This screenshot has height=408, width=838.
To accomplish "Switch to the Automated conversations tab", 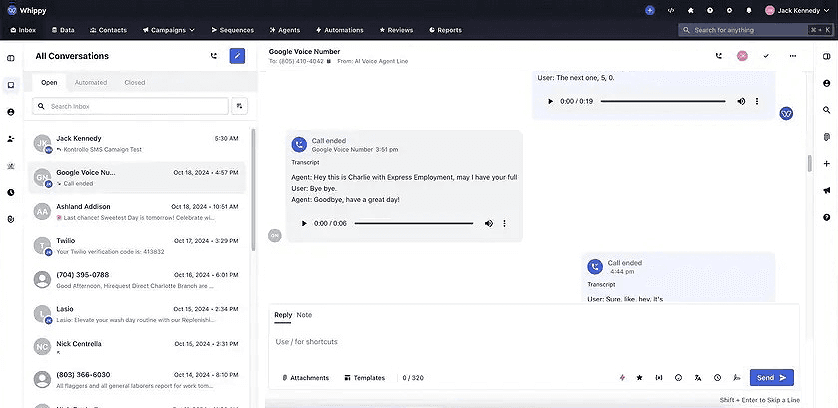I will (91, 82).
